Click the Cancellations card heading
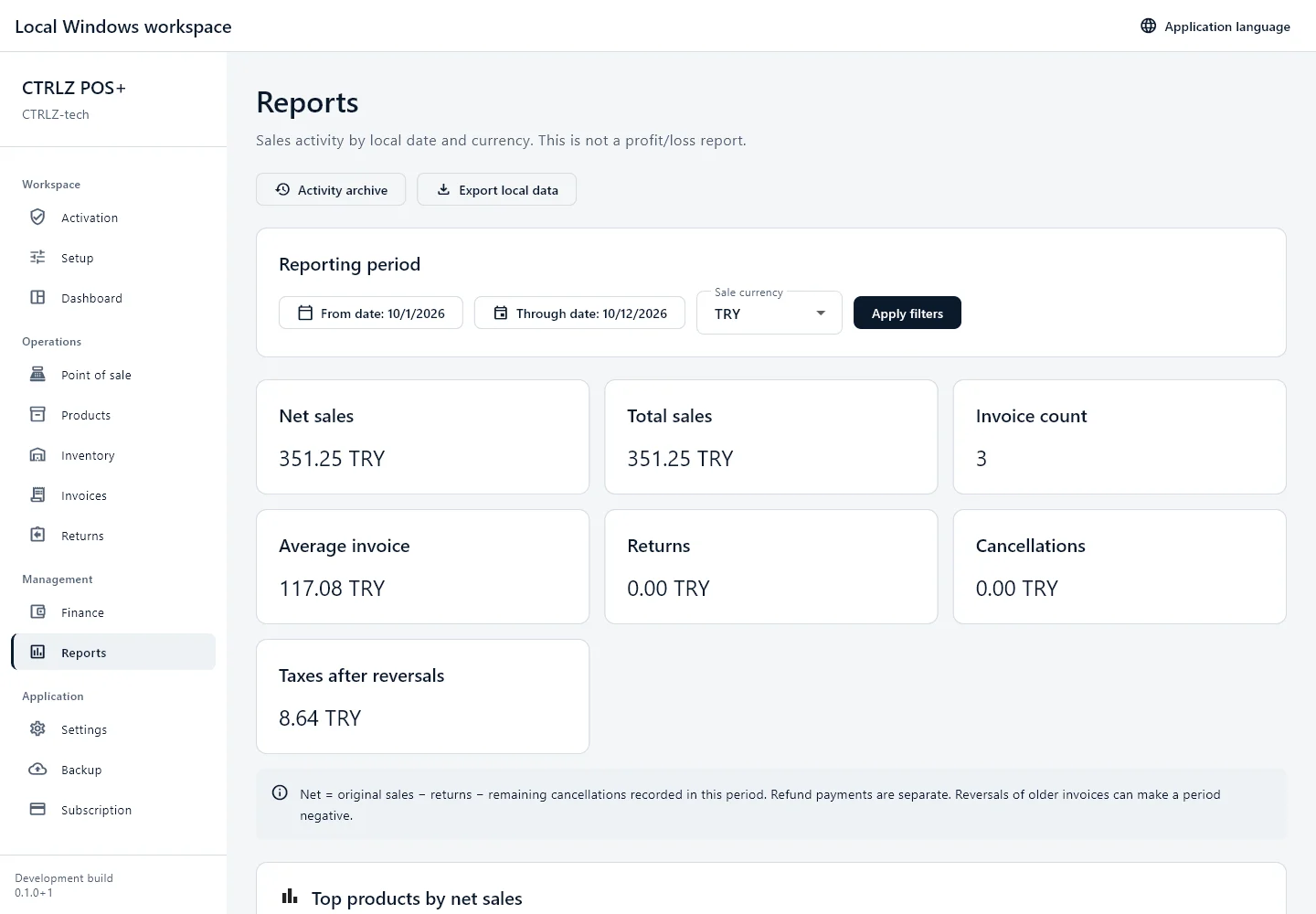Viewport: 1316px width, 914px height. (x=1030, y=546)
